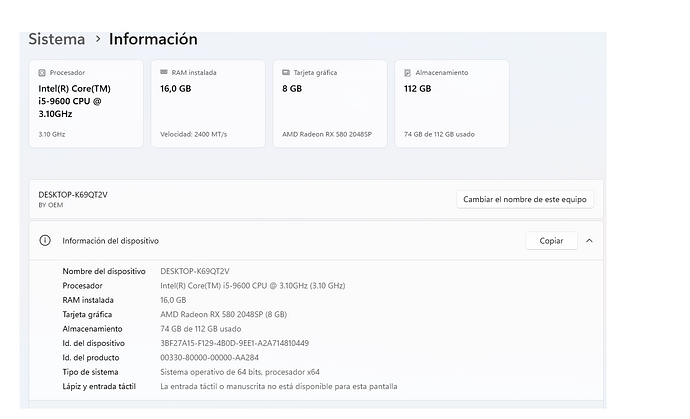Click 74 GB de 112 GB usado in card
Viewport: 690px width, 419px height.
point(439,134)
